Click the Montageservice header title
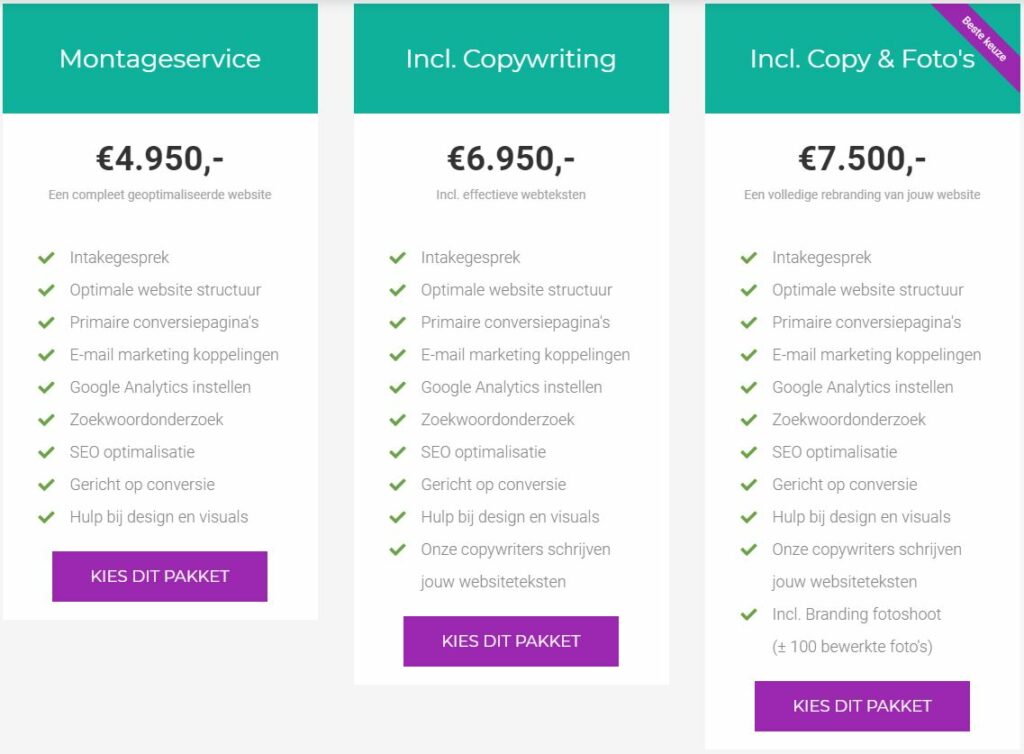This screenshot has width=1024, height=754. (160, 59)
